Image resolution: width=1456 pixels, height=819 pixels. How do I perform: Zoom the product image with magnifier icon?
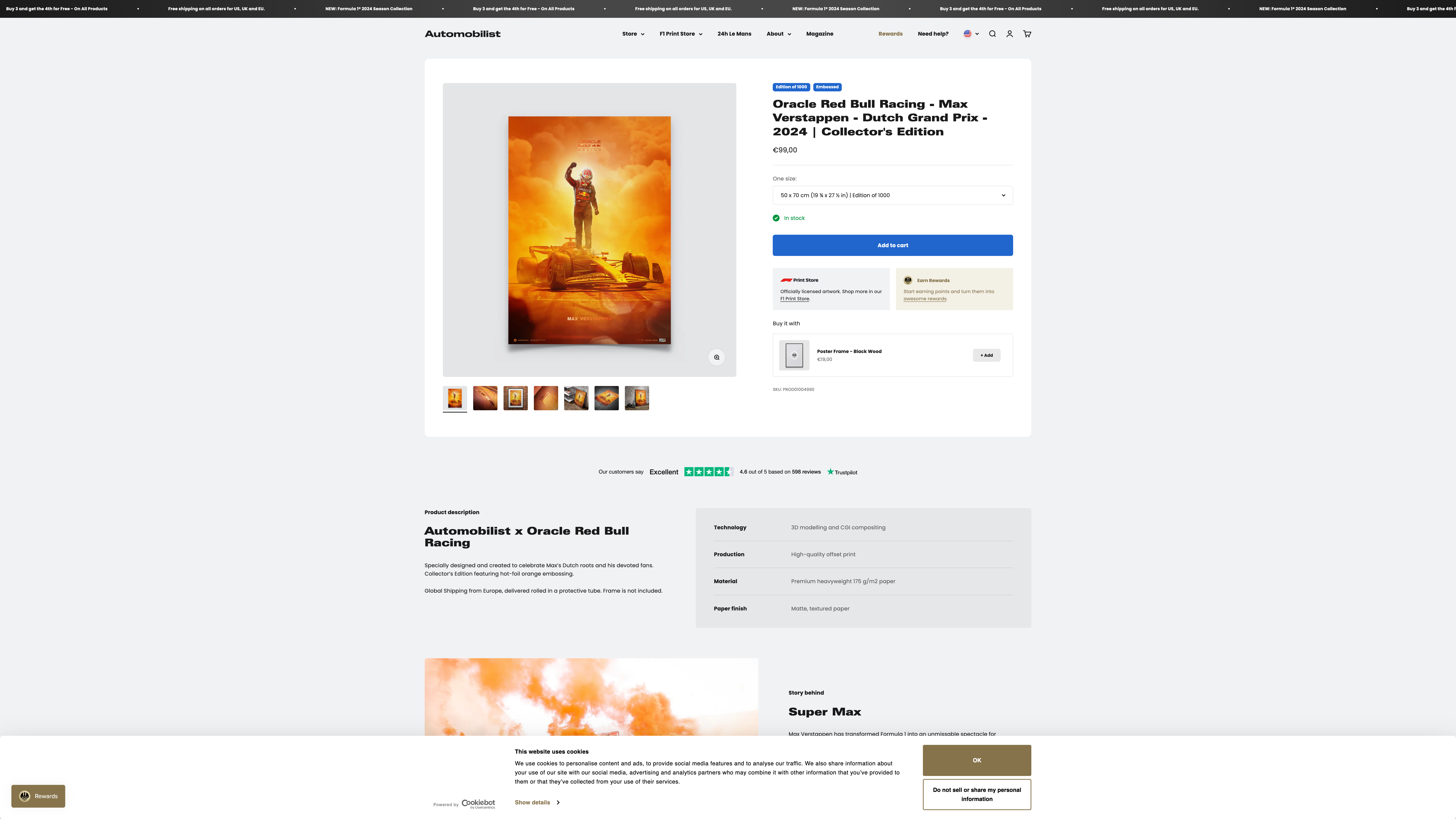717,357
